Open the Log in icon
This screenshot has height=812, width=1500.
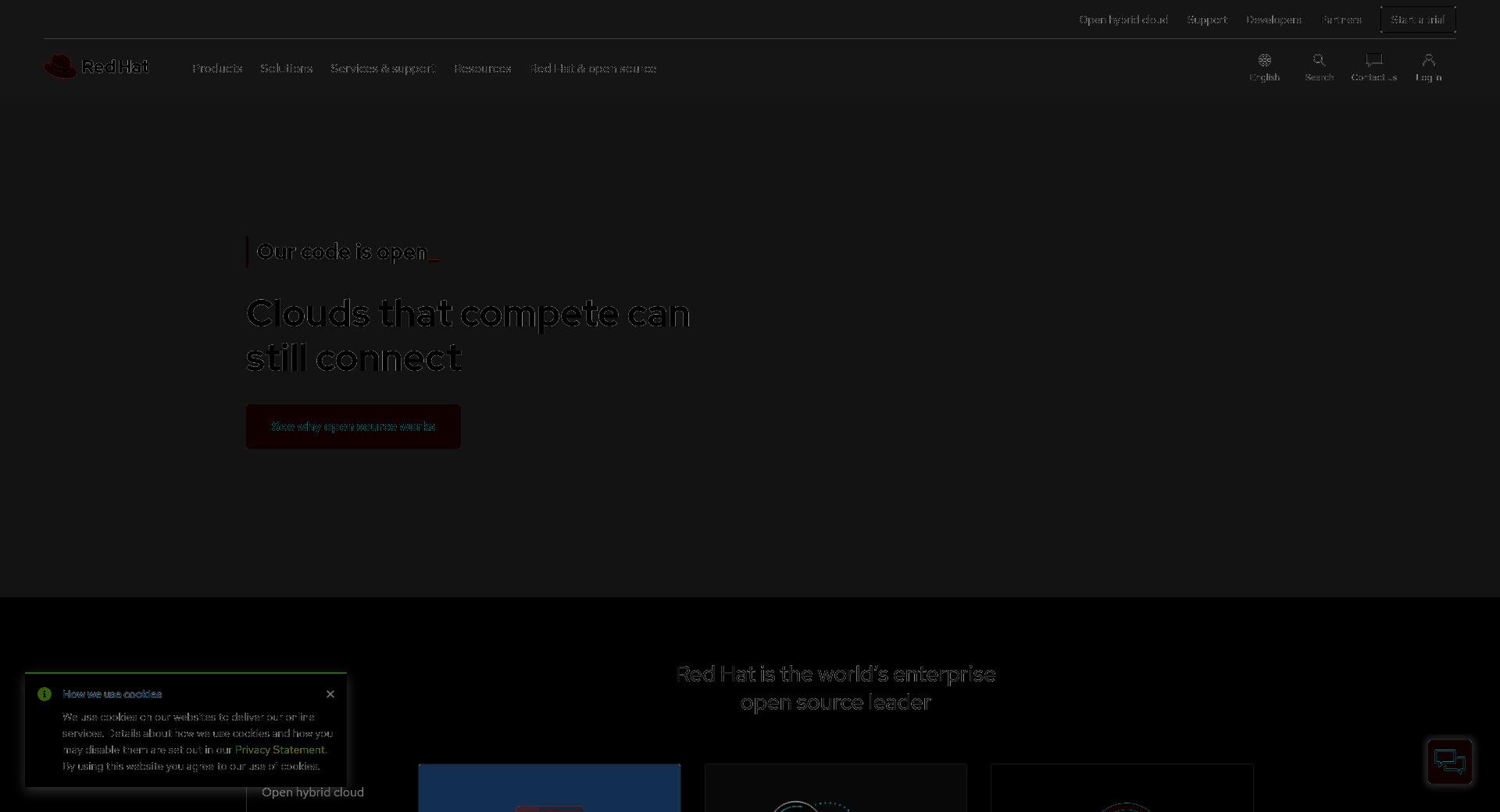pyautogui.click(x=1428, y=68)
